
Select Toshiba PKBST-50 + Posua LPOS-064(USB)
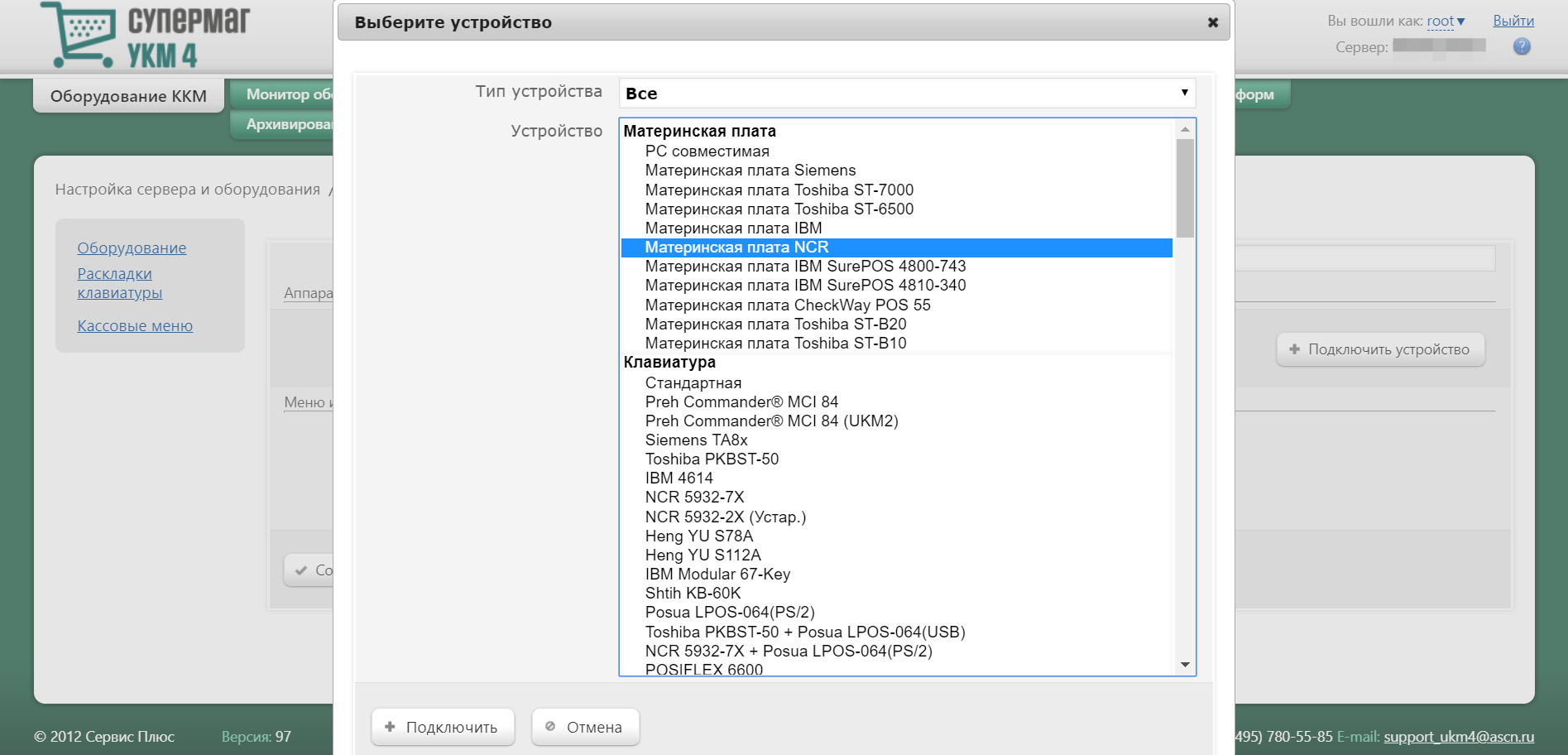click(x=897, y=632)
